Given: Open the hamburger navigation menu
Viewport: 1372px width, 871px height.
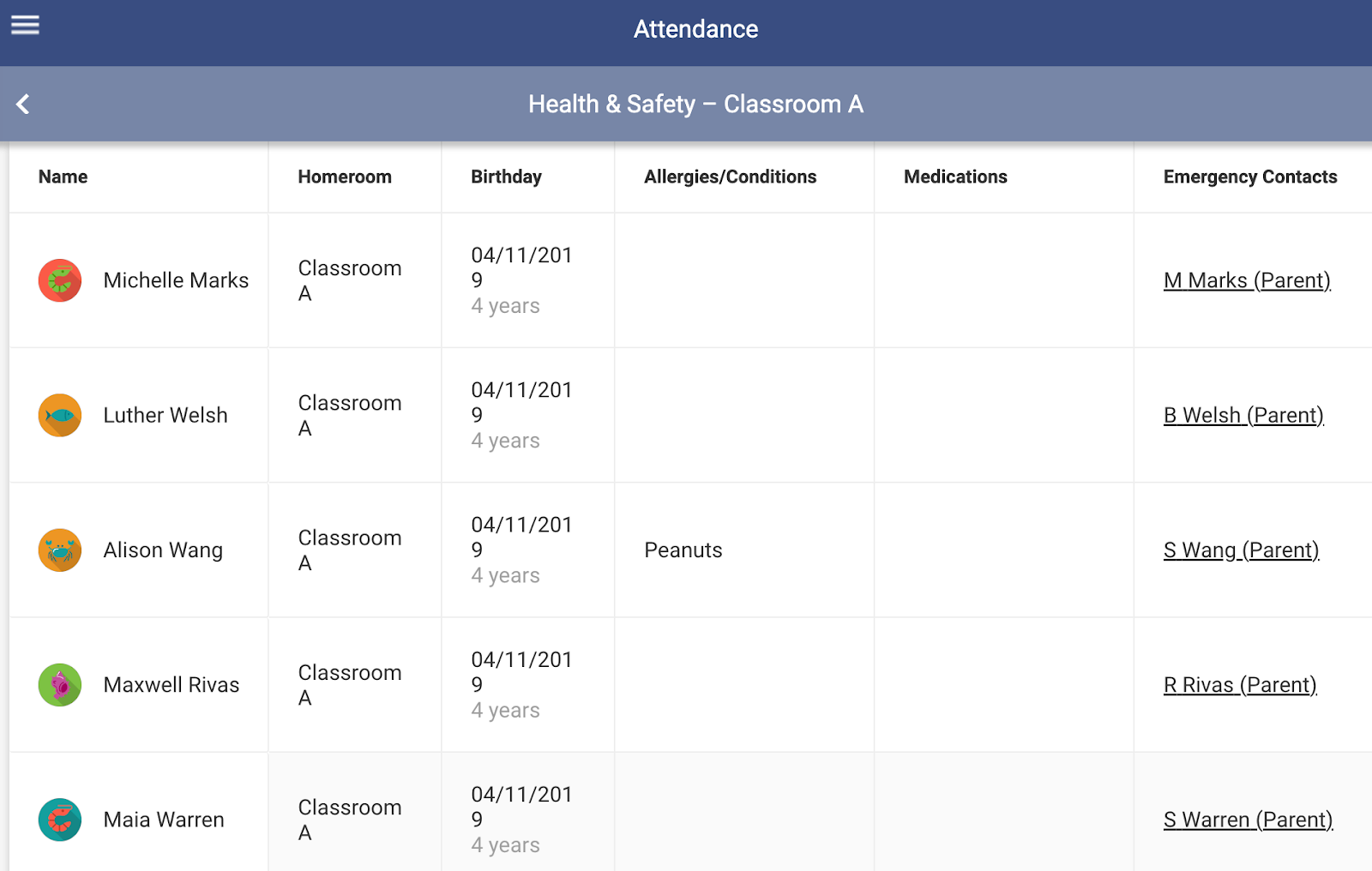Looking at the screenshot, I should (25, 26).
